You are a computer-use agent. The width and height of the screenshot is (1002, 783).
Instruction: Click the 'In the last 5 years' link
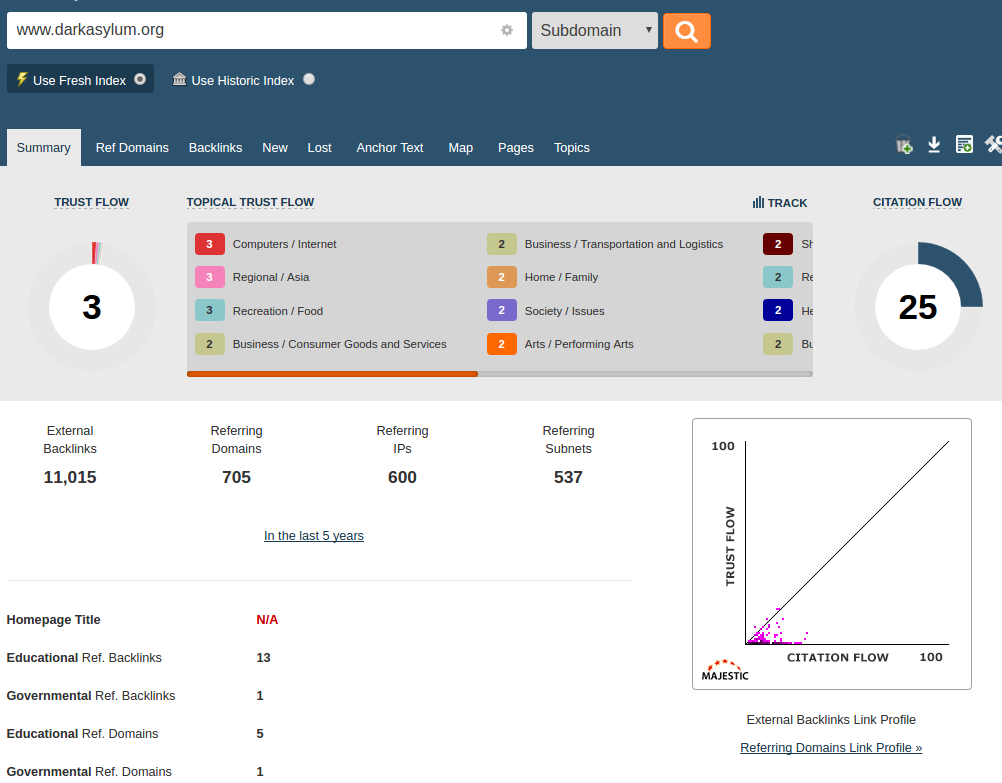coord(314,536)
